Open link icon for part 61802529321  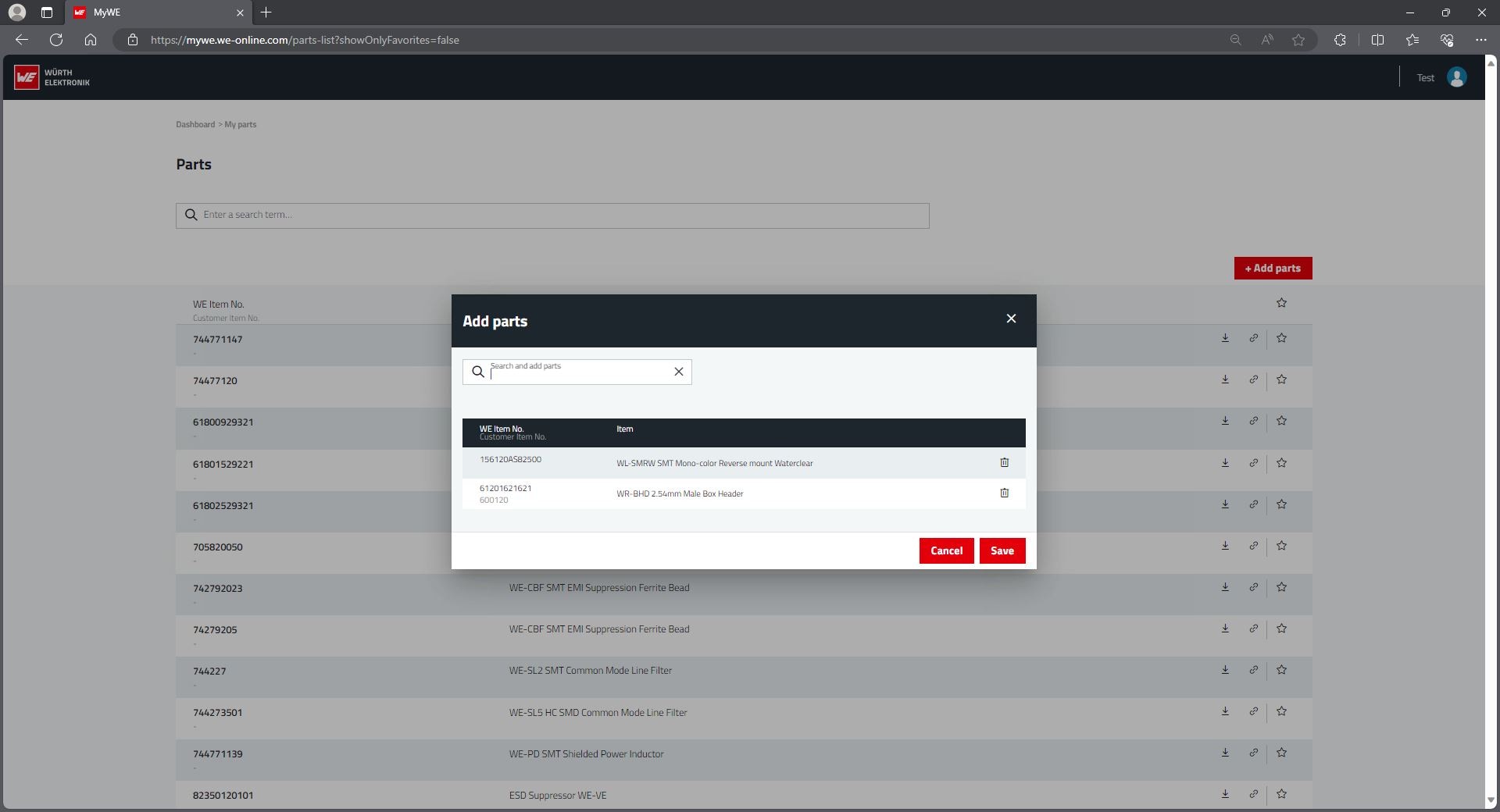[1253, 504]
